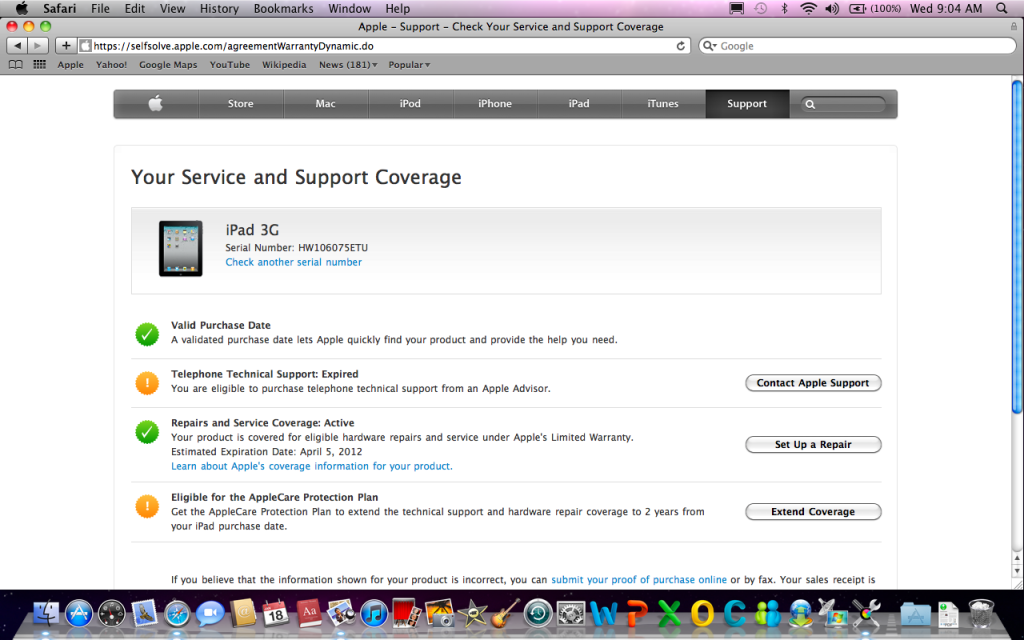The image size is (1024, 640).
Task: Open Microsoft Communicator in the Dock
Action: [x=735, y=614]
